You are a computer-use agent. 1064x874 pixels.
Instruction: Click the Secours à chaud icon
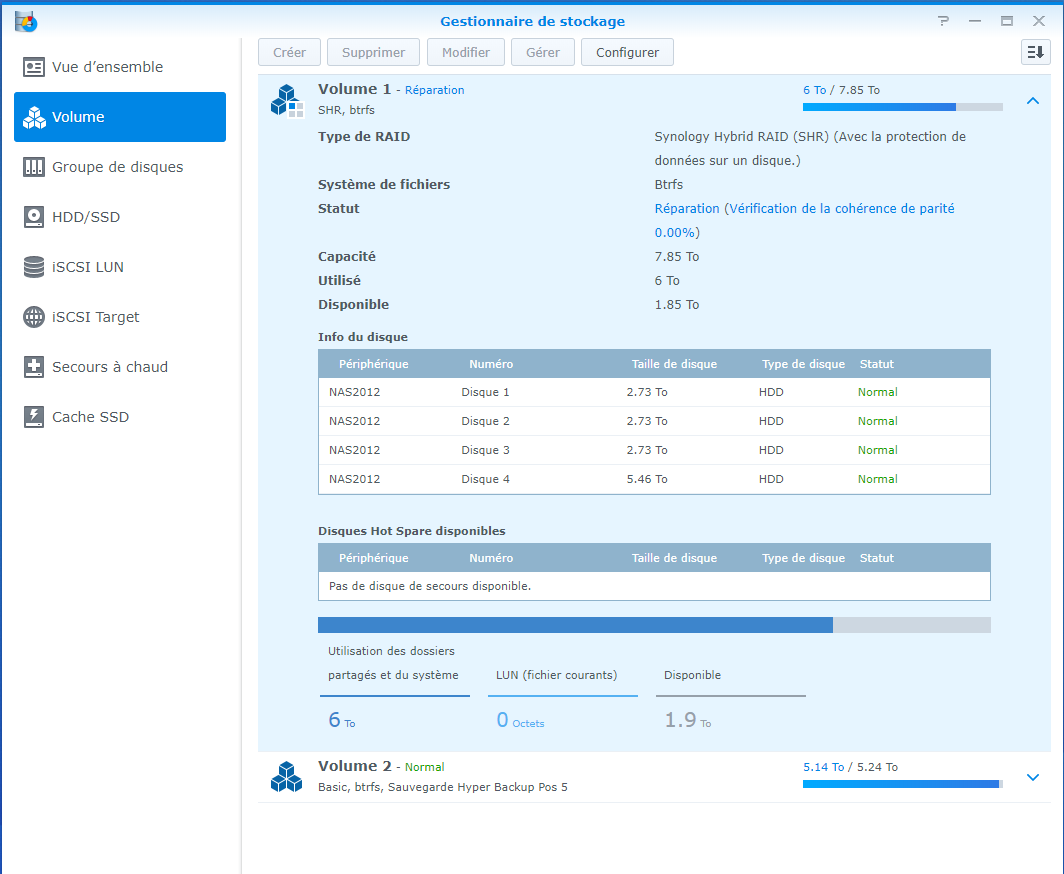(35, 367)
